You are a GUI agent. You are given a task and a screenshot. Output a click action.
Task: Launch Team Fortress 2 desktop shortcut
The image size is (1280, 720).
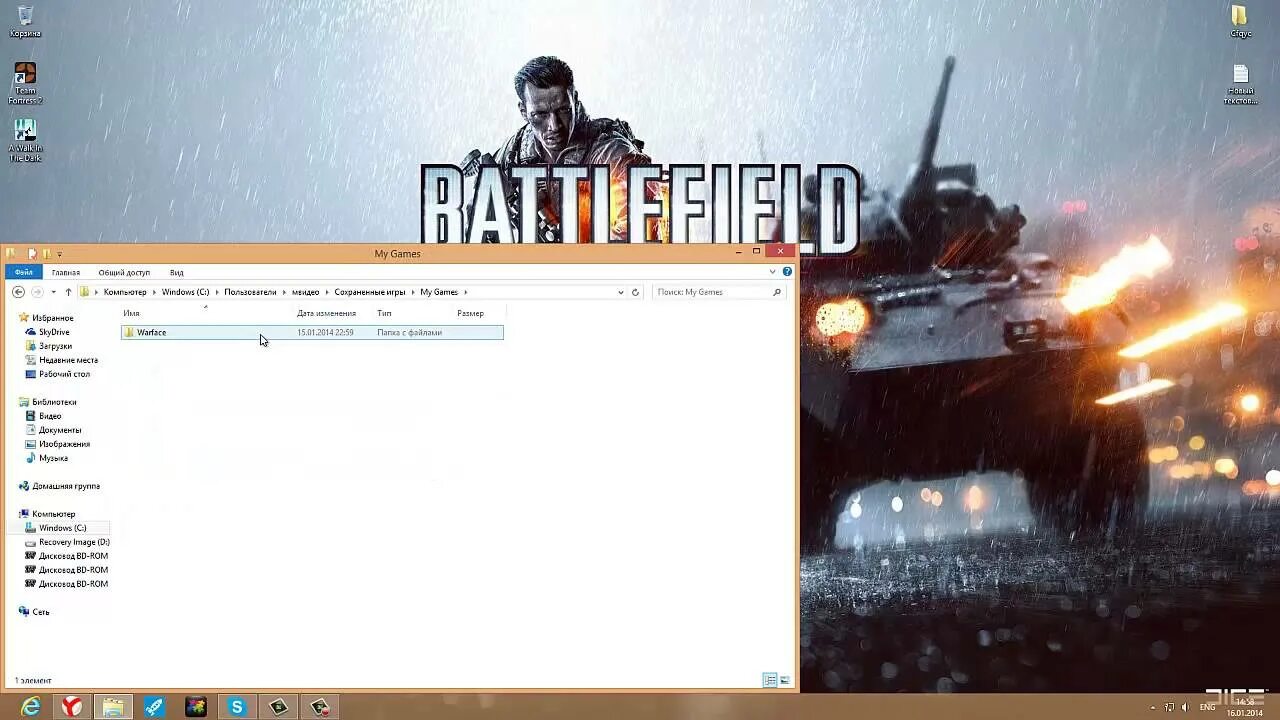tap(25, 84)
